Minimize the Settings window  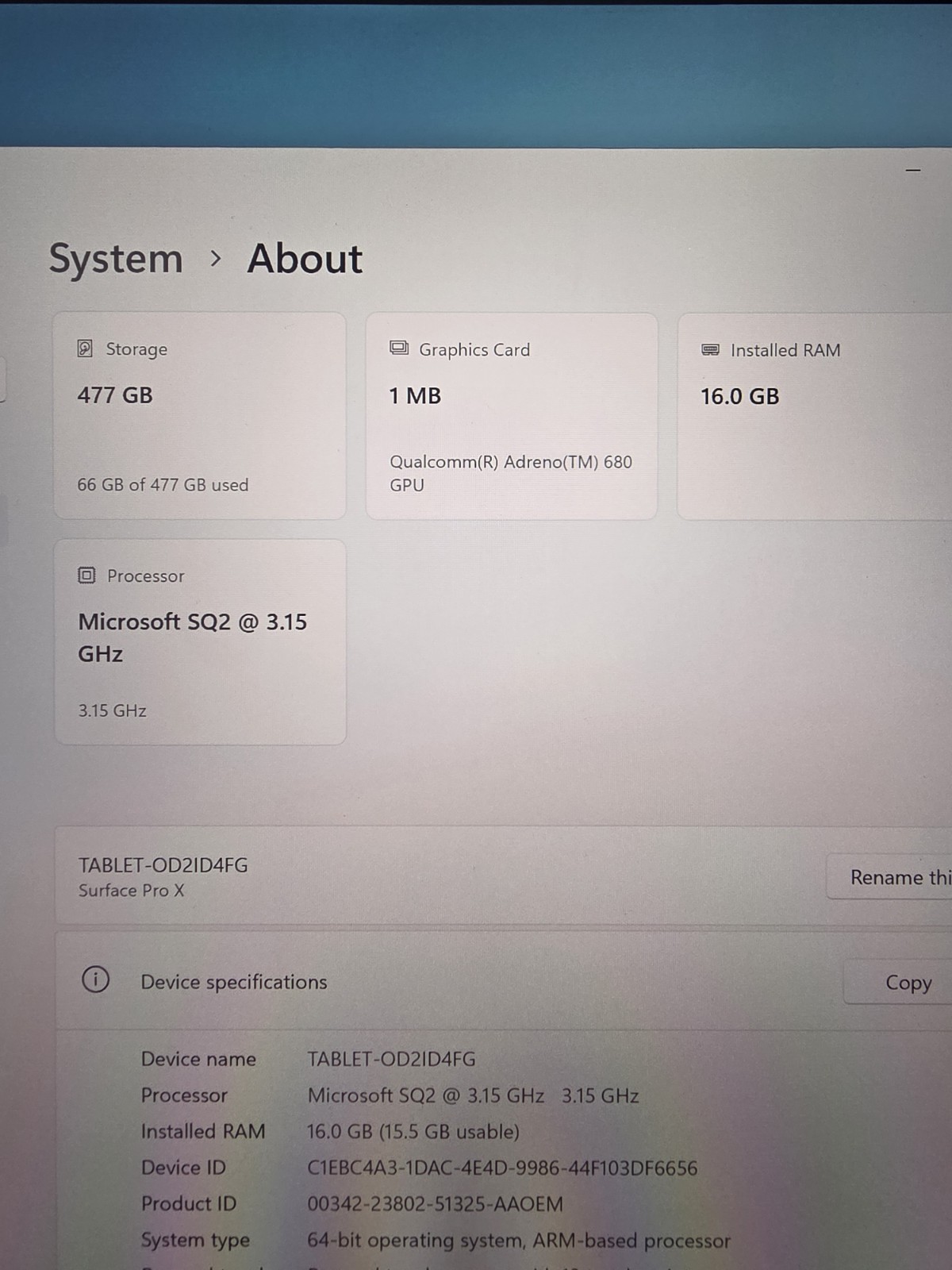pyautogui.click(x=913, y=170)
